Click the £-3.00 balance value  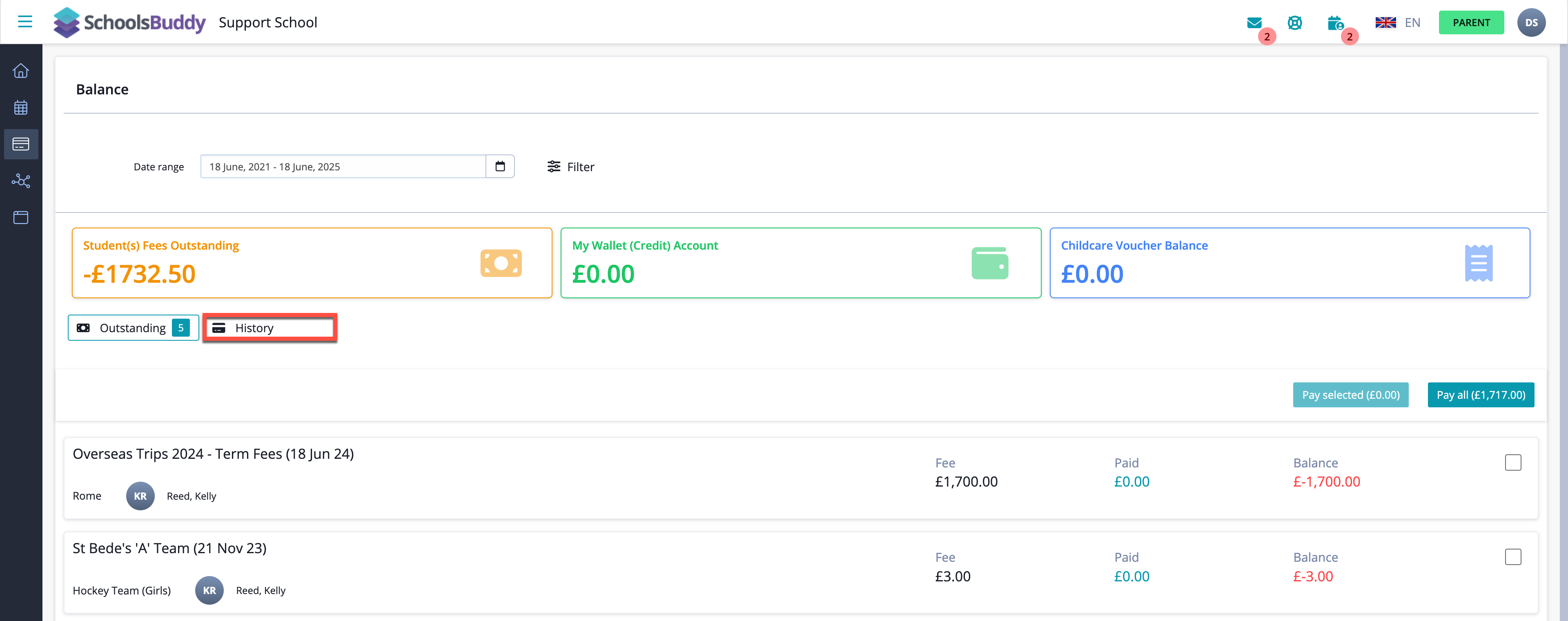tap(1313, 576)
